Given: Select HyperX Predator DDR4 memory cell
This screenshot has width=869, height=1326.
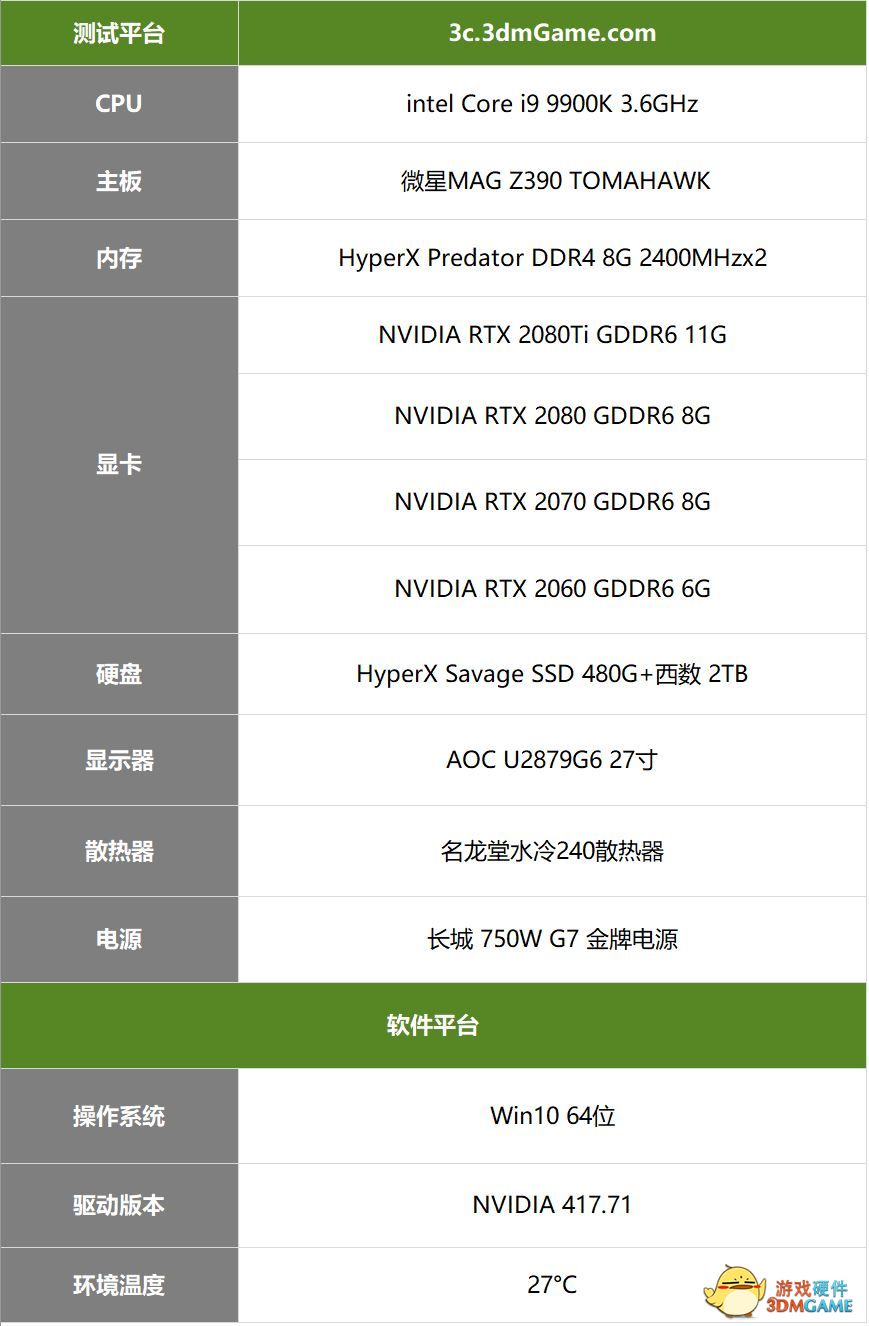Looking at the screenshot, I should click(552, 258).
